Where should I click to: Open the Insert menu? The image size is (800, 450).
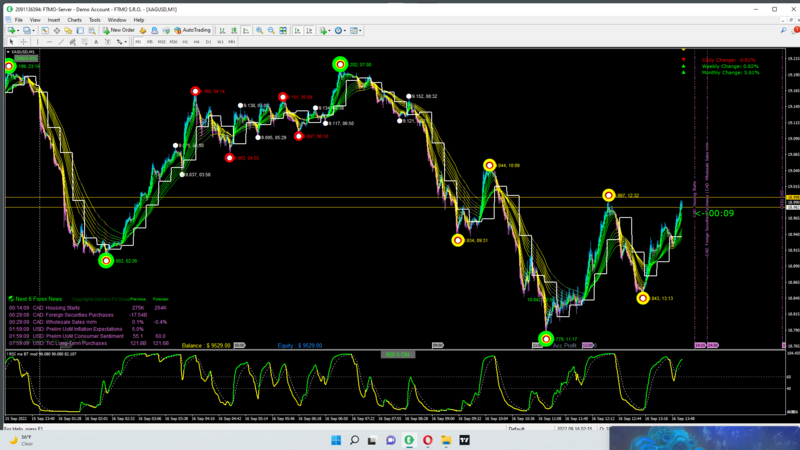(54, 20)
